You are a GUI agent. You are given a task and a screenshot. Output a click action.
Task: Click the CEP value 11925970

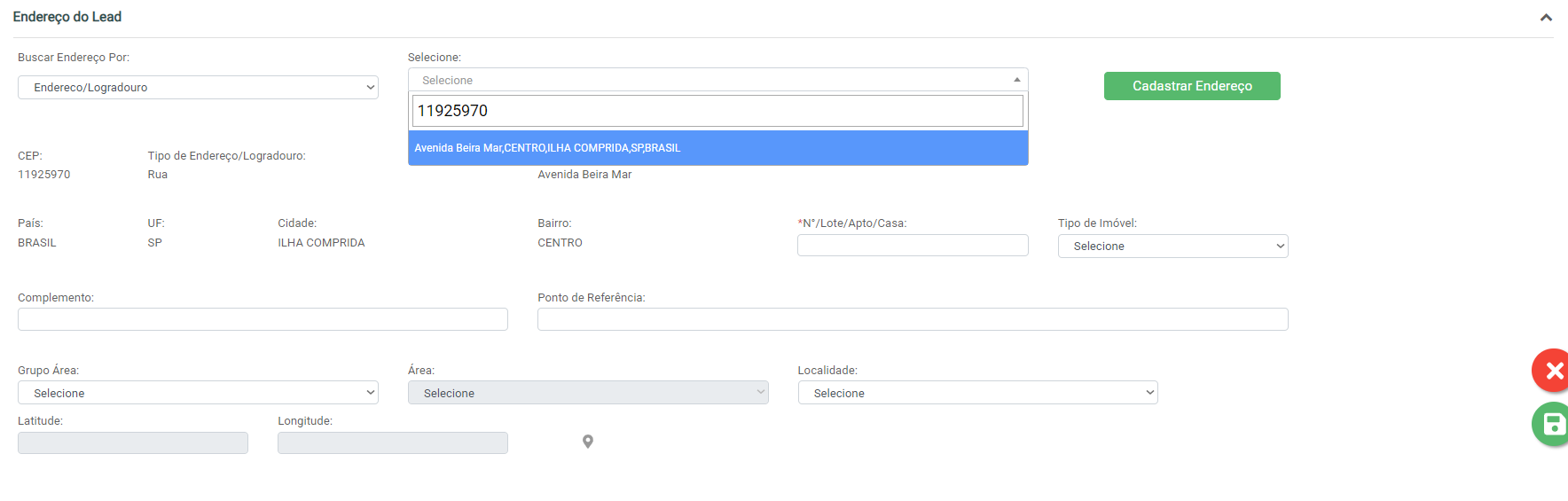click(44, 175)
